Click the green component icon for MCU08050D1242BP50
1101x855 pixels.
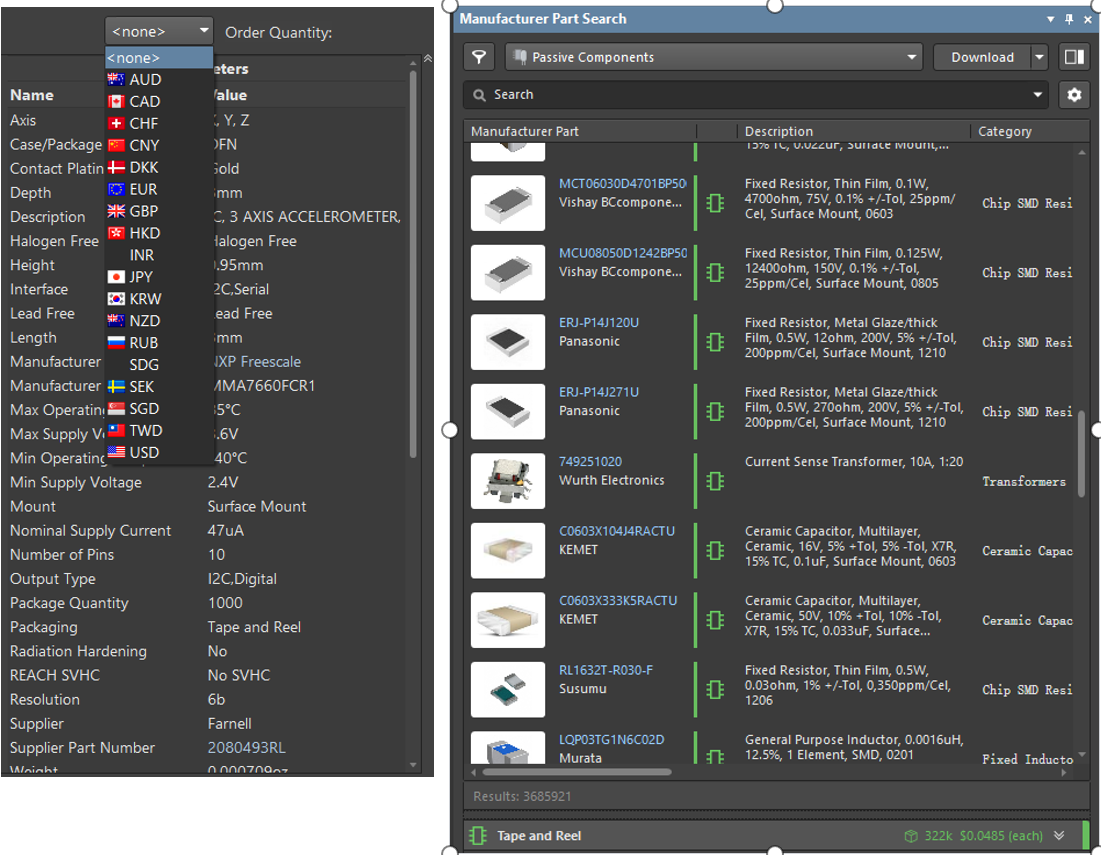coord(715,272)
